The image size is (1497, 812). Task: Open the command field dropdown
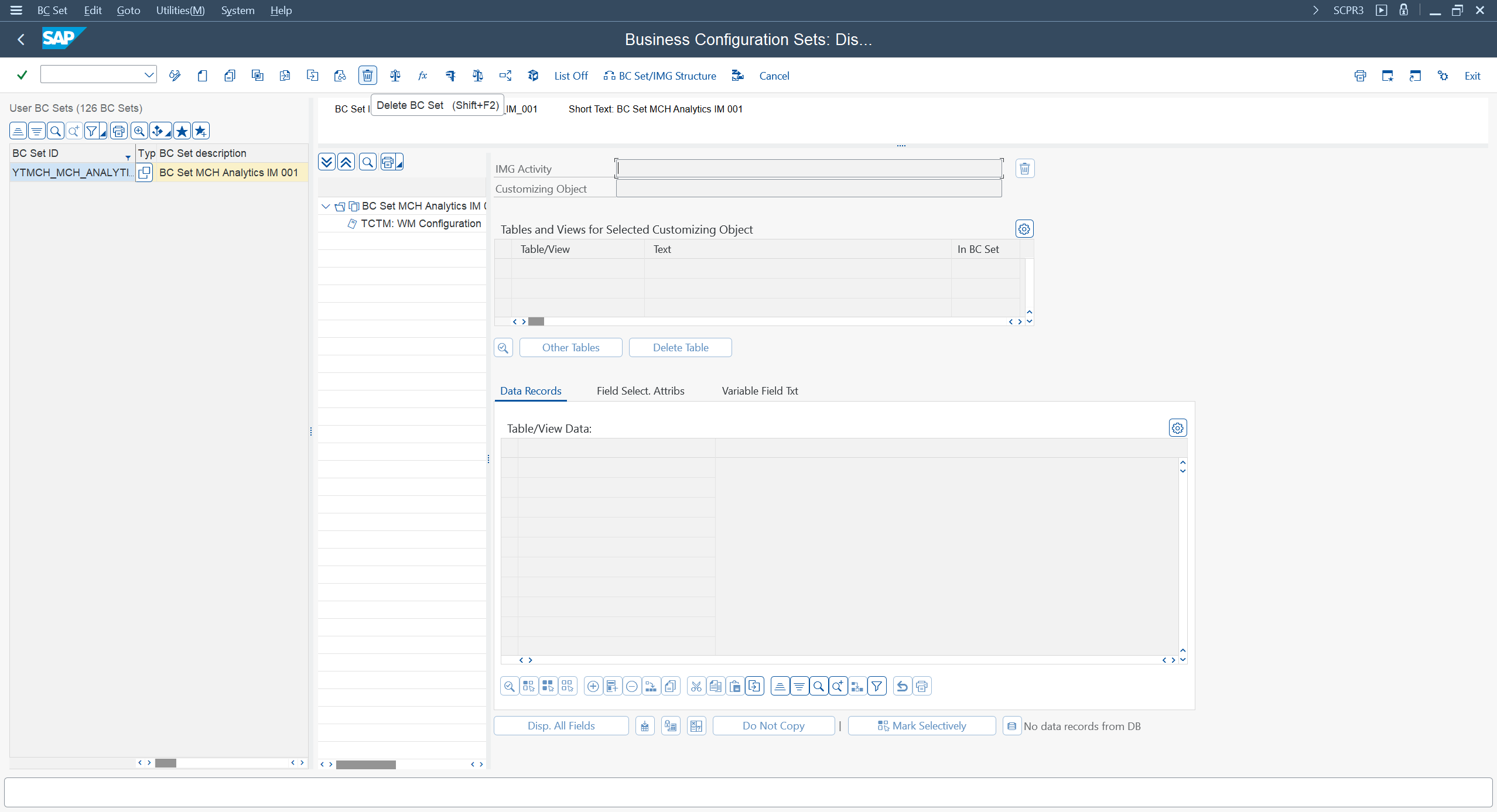(x=149, y=75)
